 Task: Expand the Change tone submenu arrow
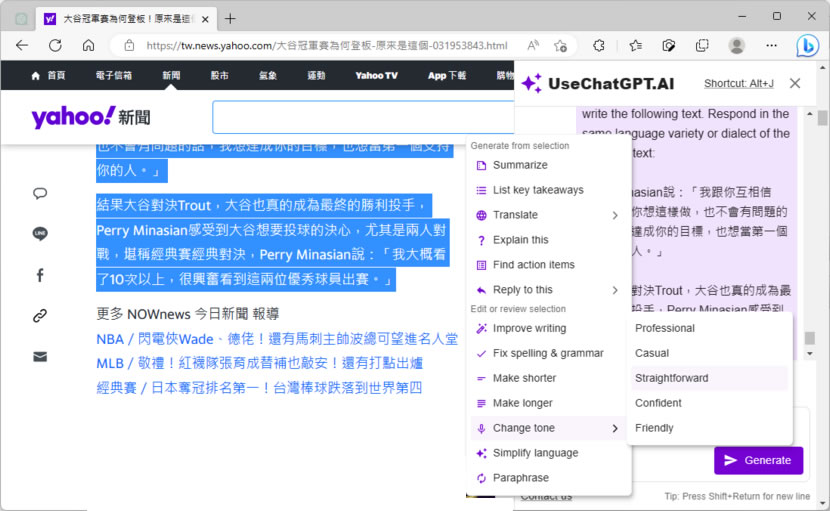pos(615,428)
